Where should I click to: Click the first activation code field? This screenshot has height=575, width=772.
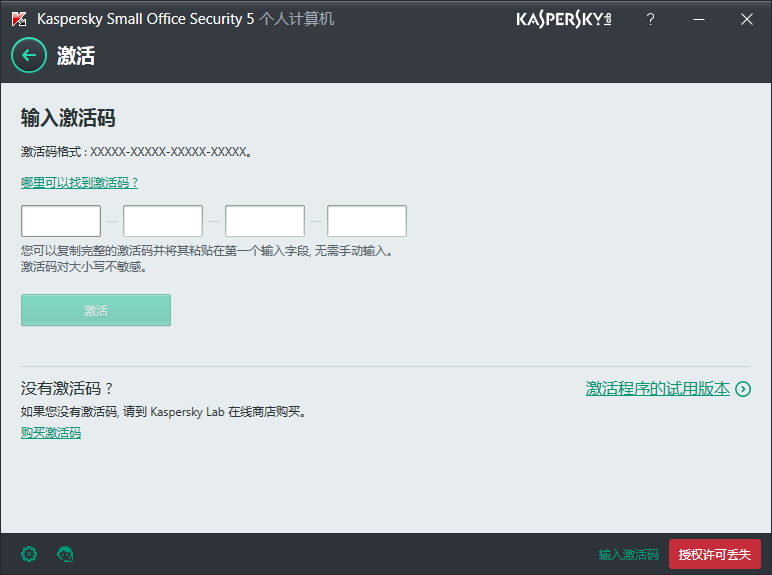61,221
